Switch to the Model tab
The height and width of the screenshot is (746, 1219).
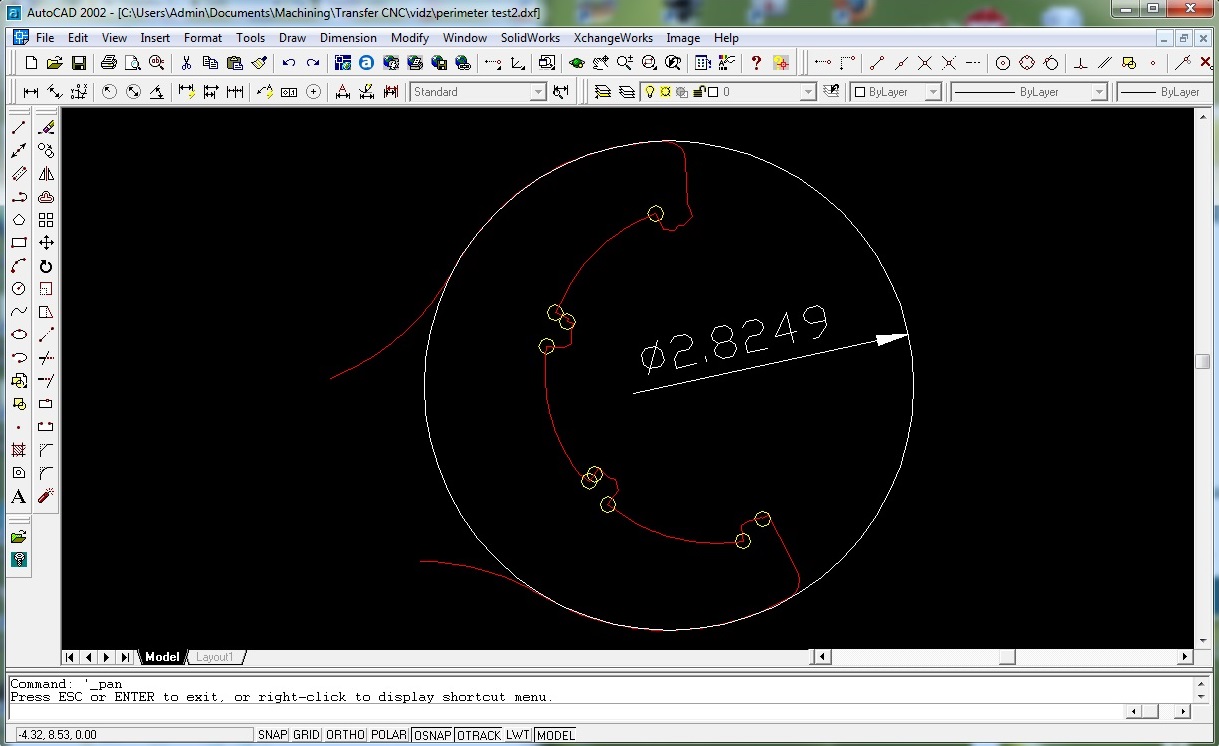click(x=162, y=657)
